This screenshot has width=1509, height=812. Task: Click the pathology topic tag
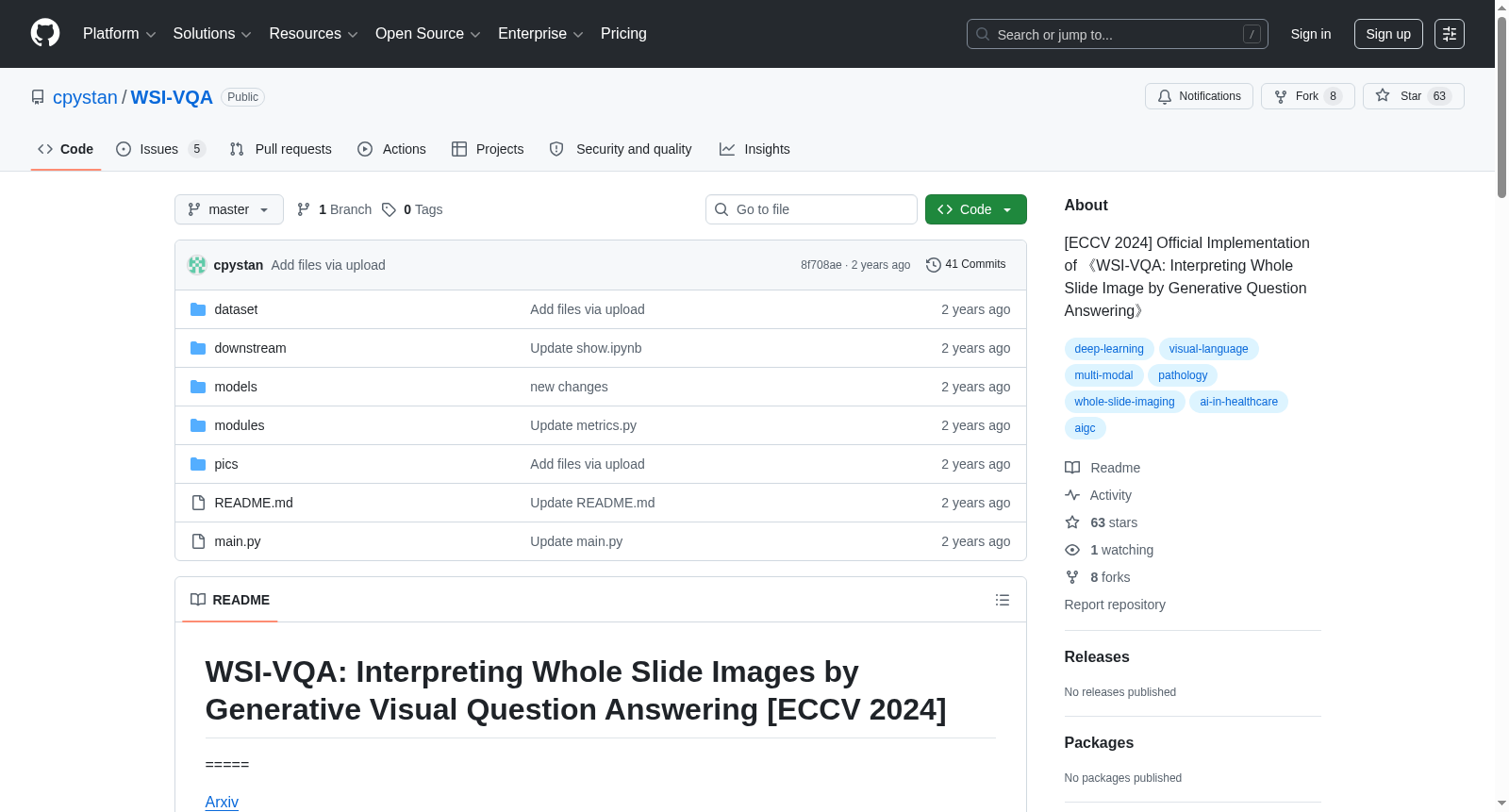(x=1183, y=375)
